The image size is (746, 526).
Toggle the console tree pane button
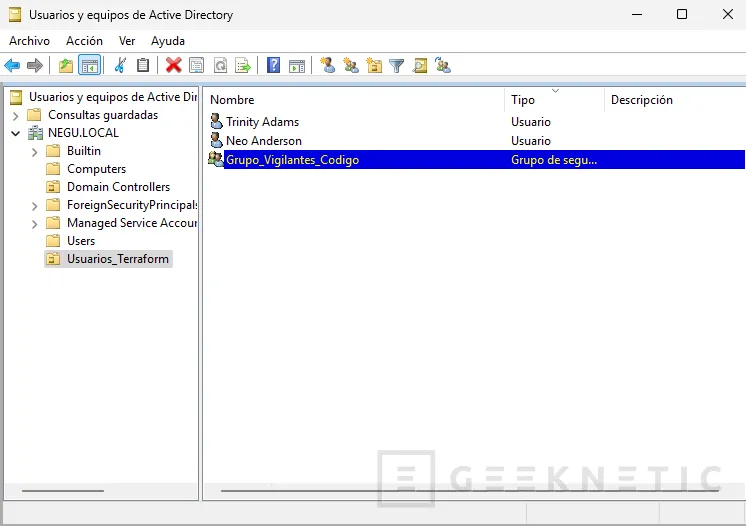pyautogui.click(x=89, y=65)
